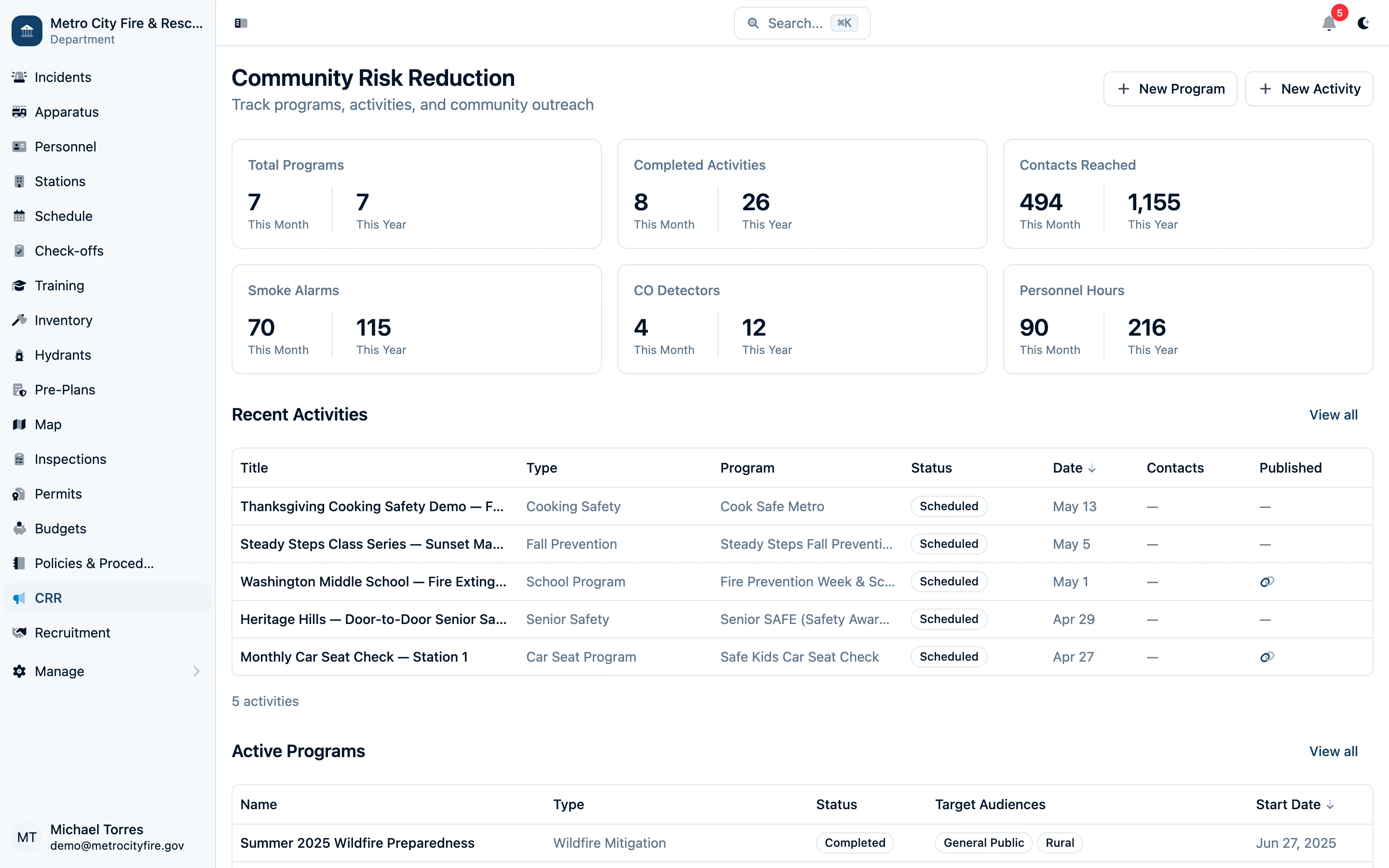Sort Active Programs by Start Date
Image resolution: width=1389 pixels, height=868 pixels.
coord(1295,804)
